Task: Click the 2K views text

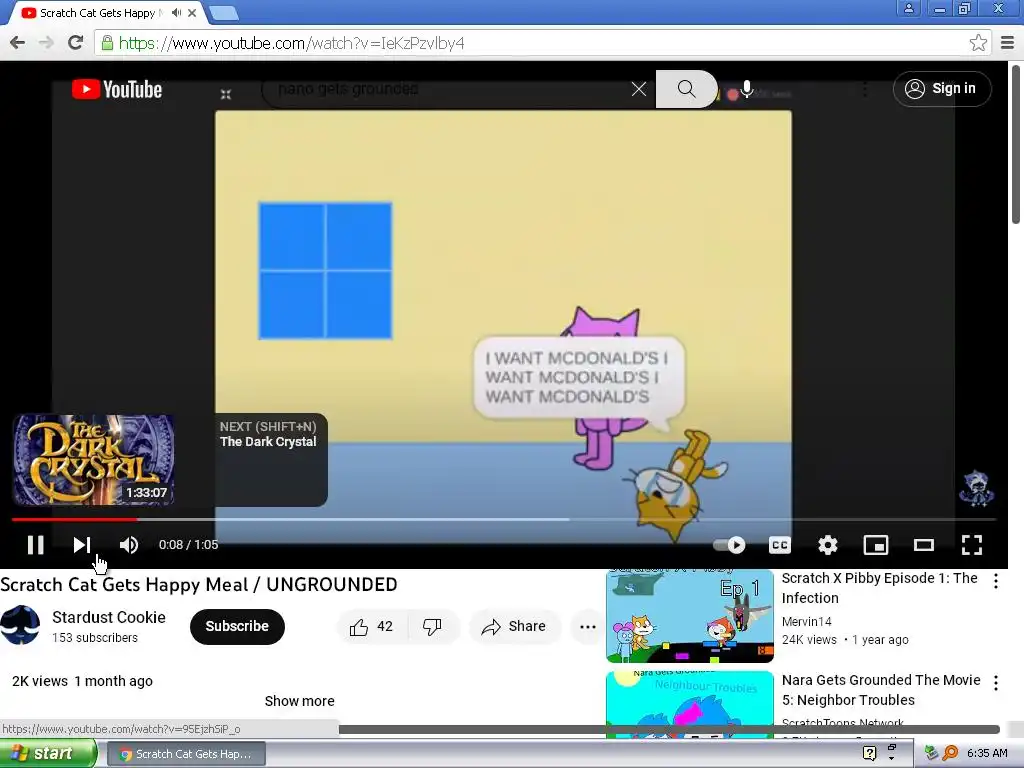Action: [x=40, y=681]
